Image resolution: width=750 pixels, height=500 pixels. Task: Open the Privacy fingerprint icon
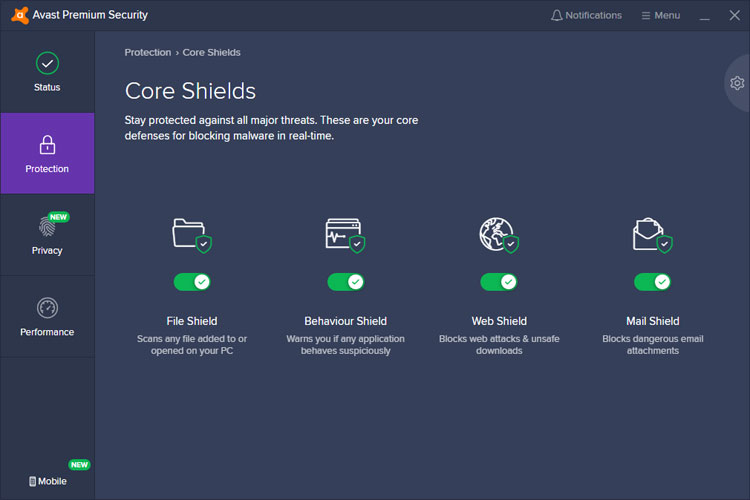coord(47,226)
